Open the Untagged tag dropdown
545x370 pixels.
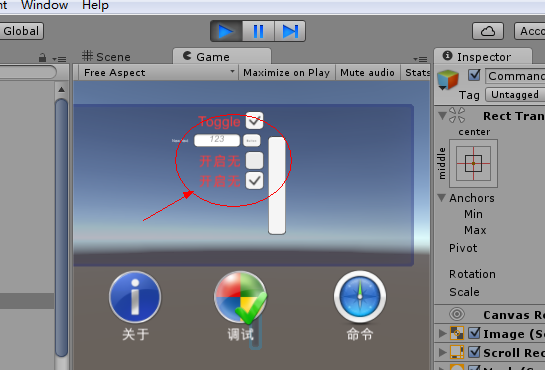click(515, 94)
